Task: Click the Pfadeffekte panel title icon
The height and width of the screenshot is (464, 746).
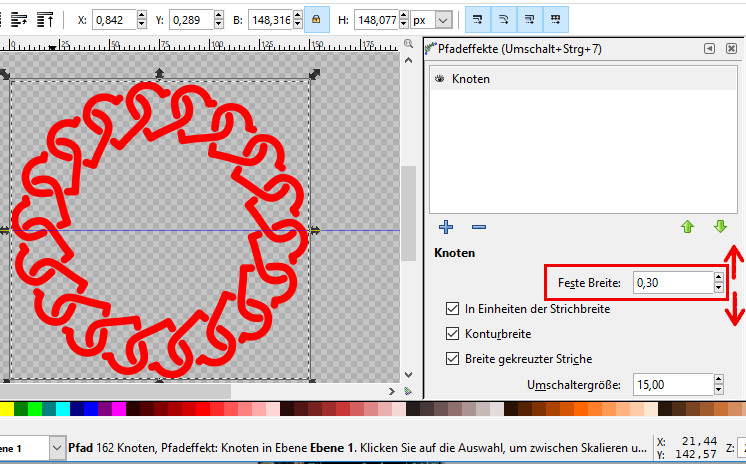Action: click(431, 48)
